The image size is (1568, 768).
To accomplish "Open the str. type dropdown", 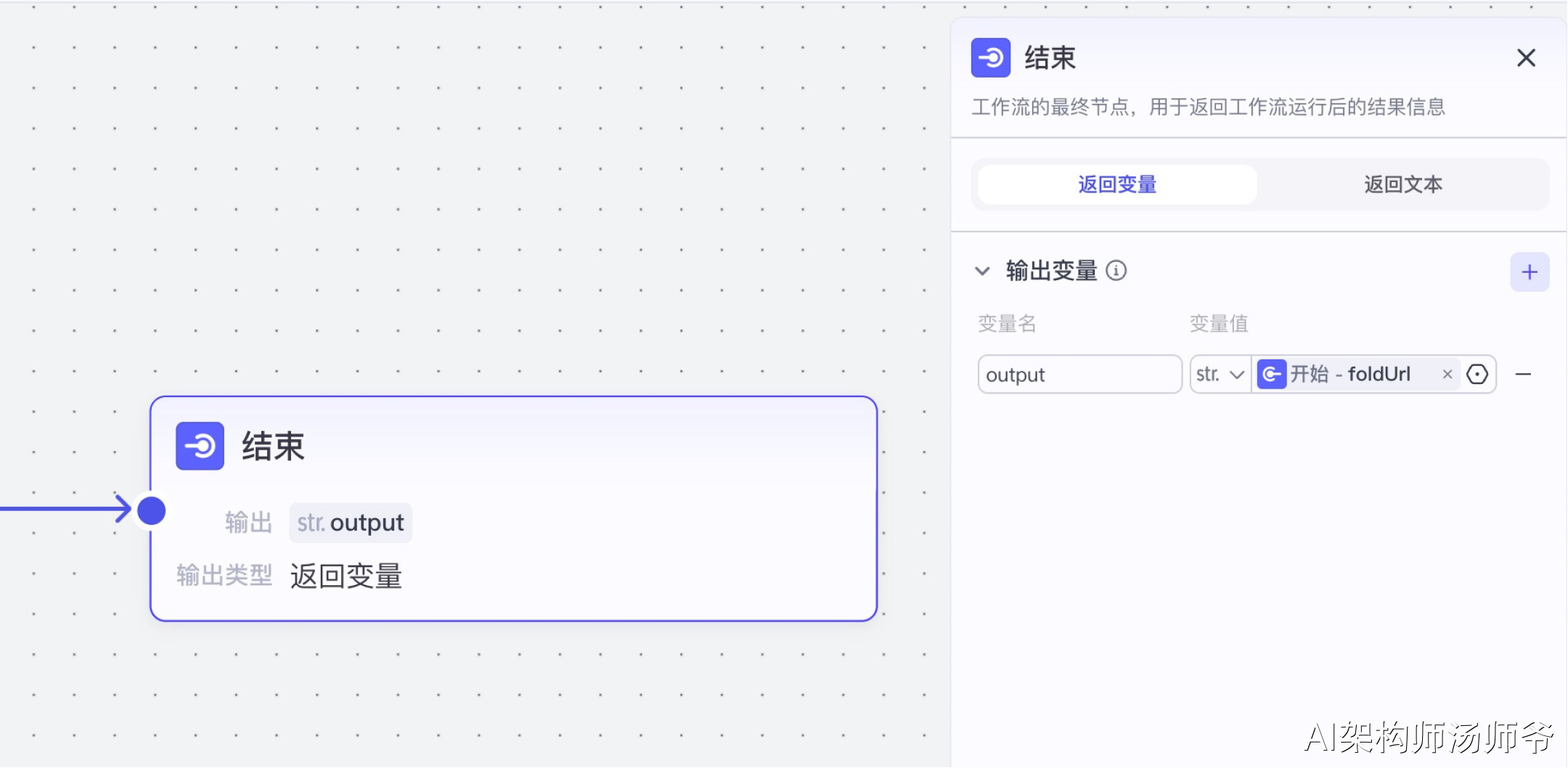I will [x=1220, y=375].
